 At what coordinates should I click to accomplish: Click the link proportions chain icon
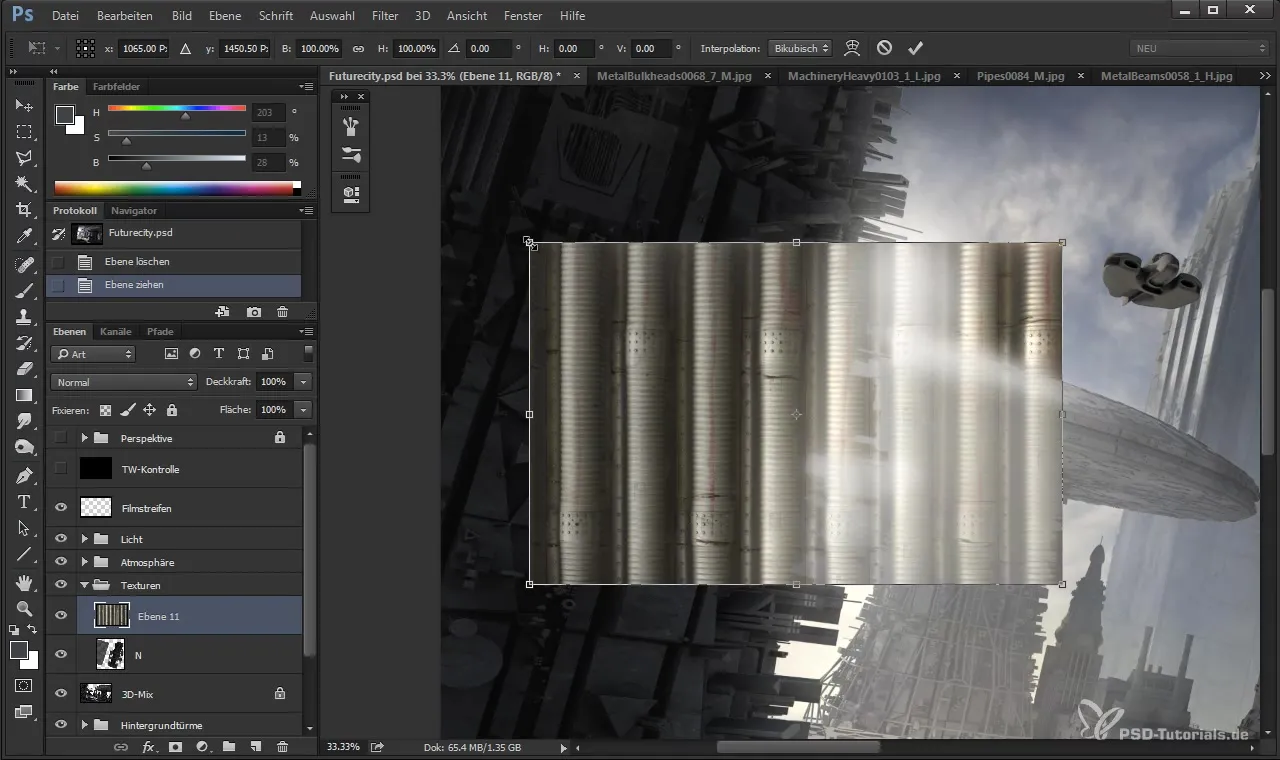point(358,48)
